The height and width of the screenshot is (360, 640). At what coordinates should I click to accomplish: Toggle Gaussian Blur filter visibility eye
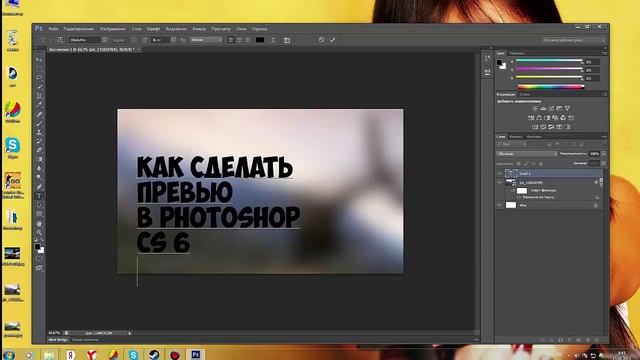[x=519, y=198]
